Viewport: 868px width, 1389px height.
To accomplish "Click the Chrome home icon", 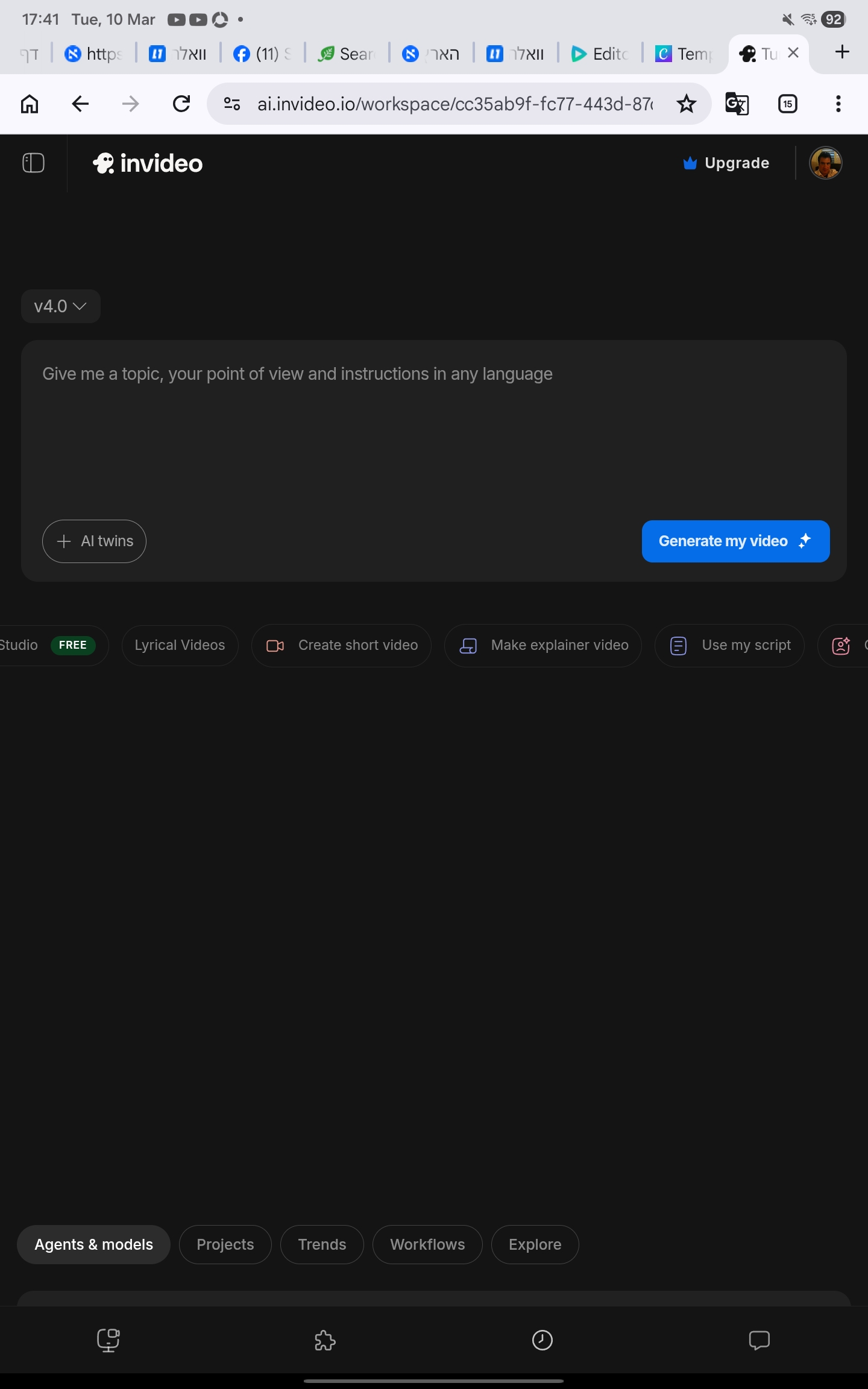I will click(30, 104).
